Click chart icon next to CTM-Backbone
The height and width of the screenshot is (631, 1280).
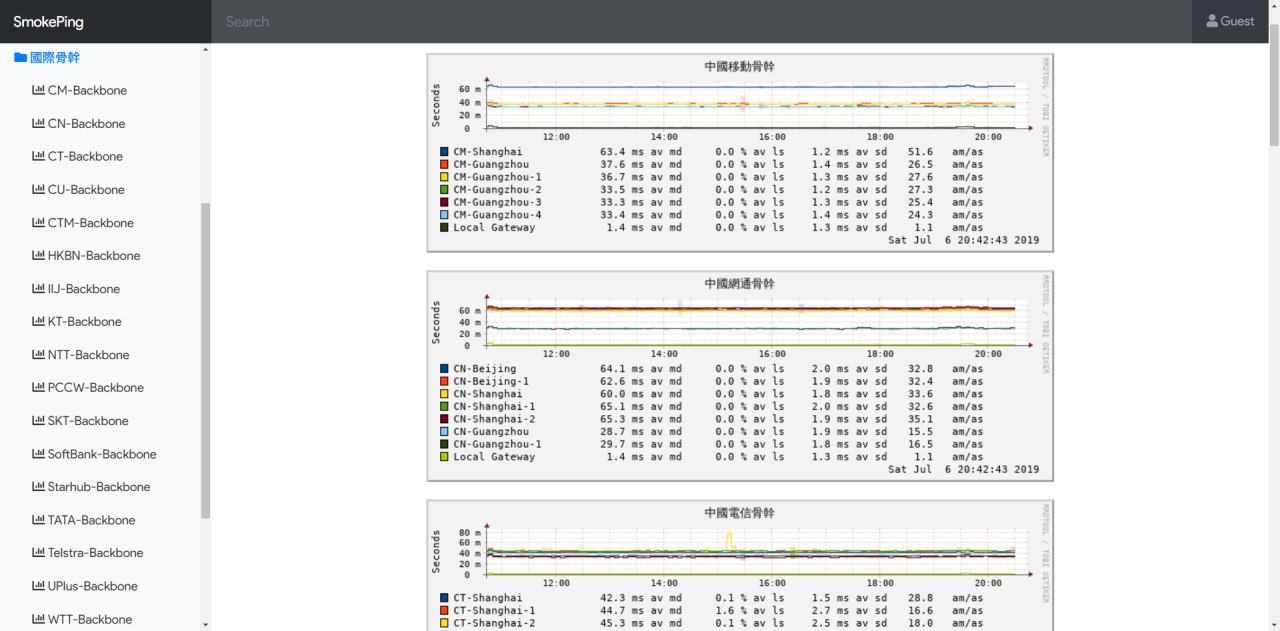[x=38, y=223]
